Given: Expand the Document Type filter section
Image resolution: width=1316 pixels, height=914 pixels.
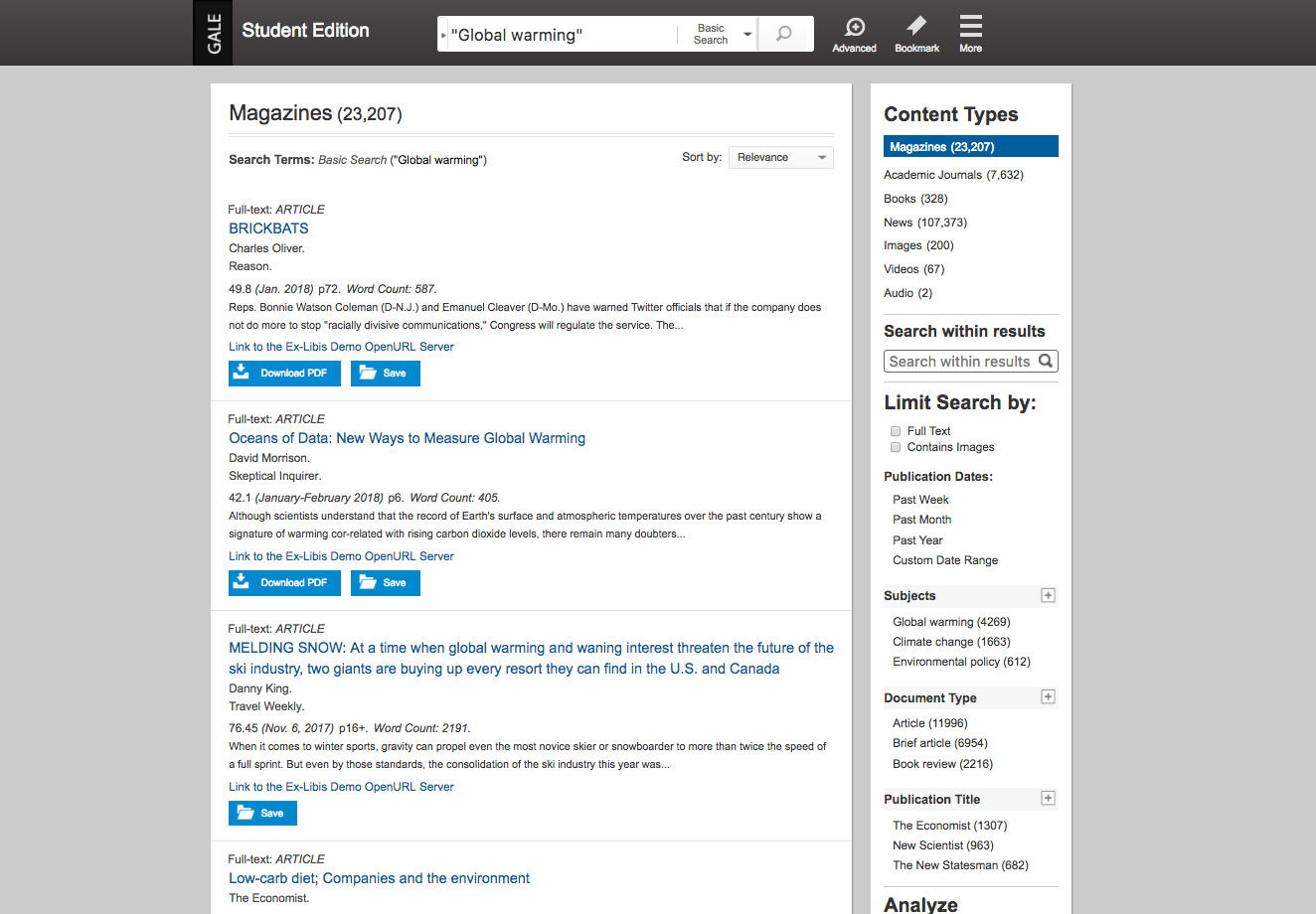Looking at the screenshot, I should [x=1048, y=696].
